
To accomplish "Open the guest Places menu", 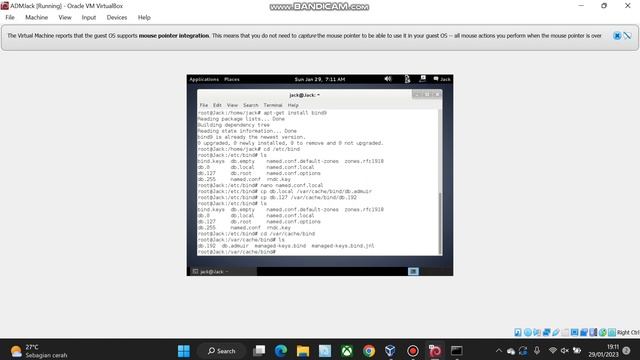I will click(231, 79).
